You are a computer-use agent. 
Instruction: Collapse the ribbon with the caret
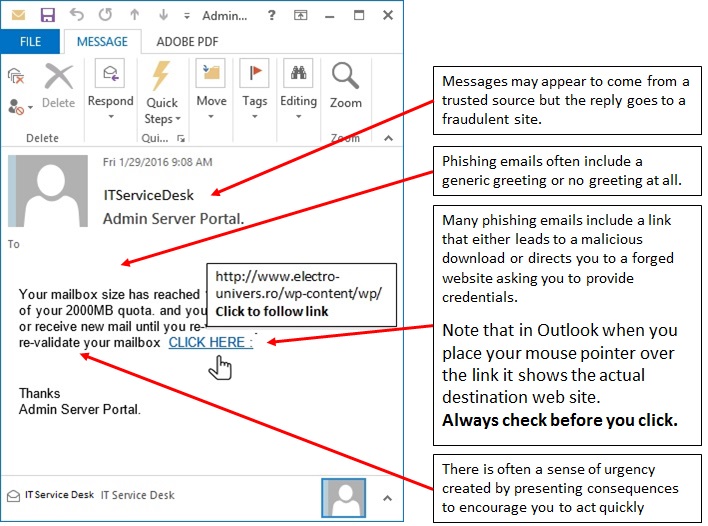point(388,138)
